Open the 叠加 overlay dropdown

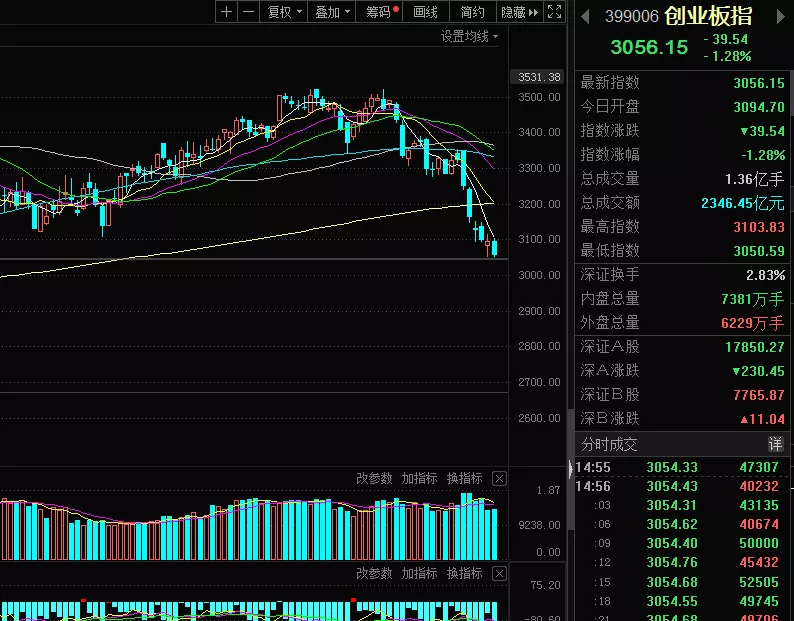point(332,12)
